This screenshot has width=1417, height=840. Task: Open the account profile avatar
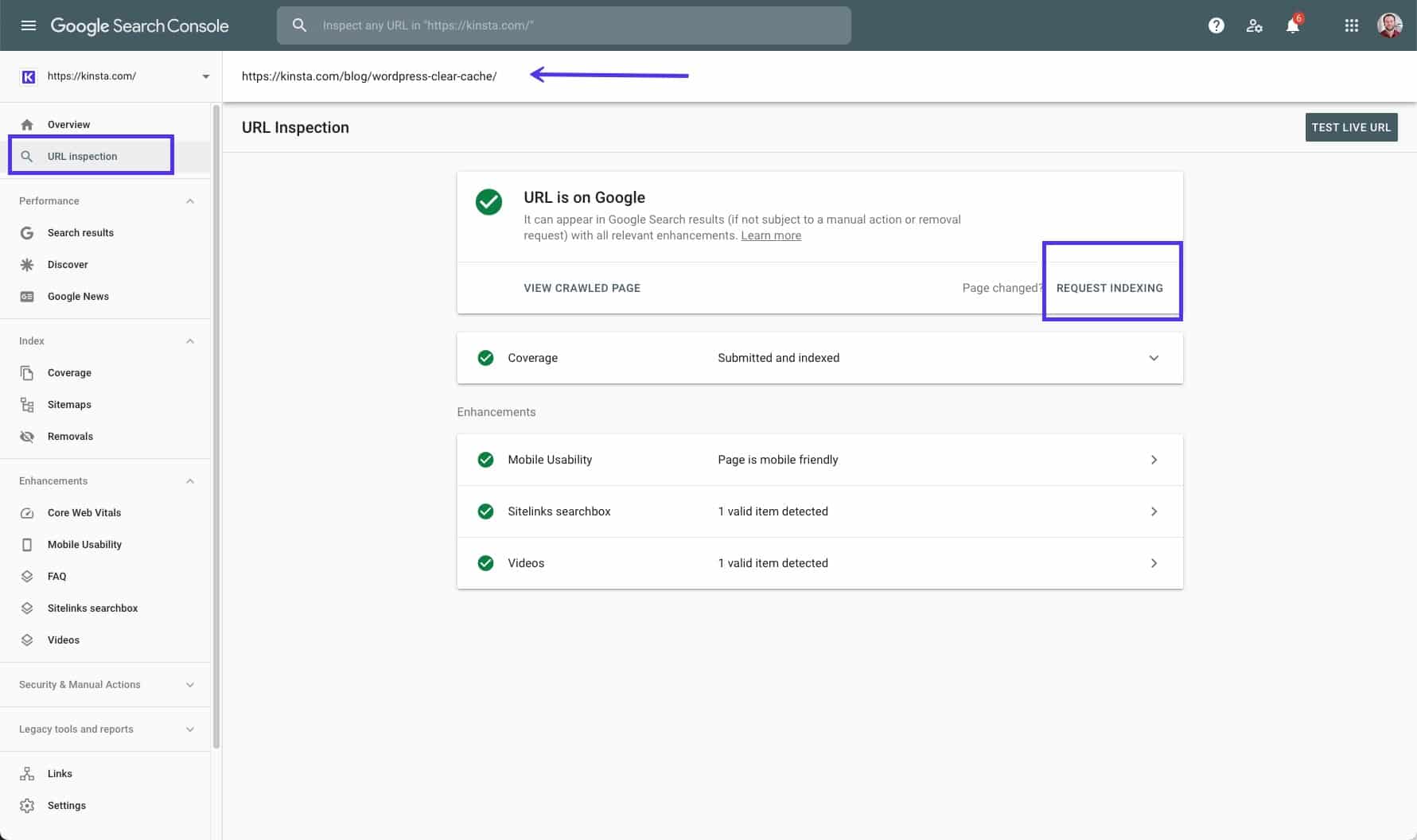click(x=1389, y=25)
